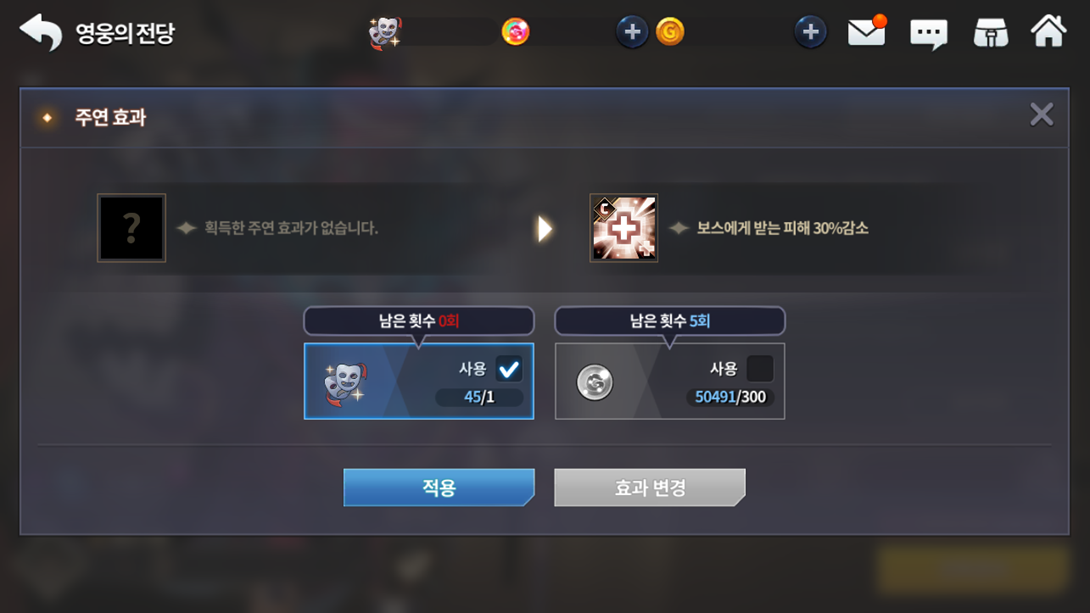Click the white arrow between effect slots
1090x613 pixels.
pos(544,229)
